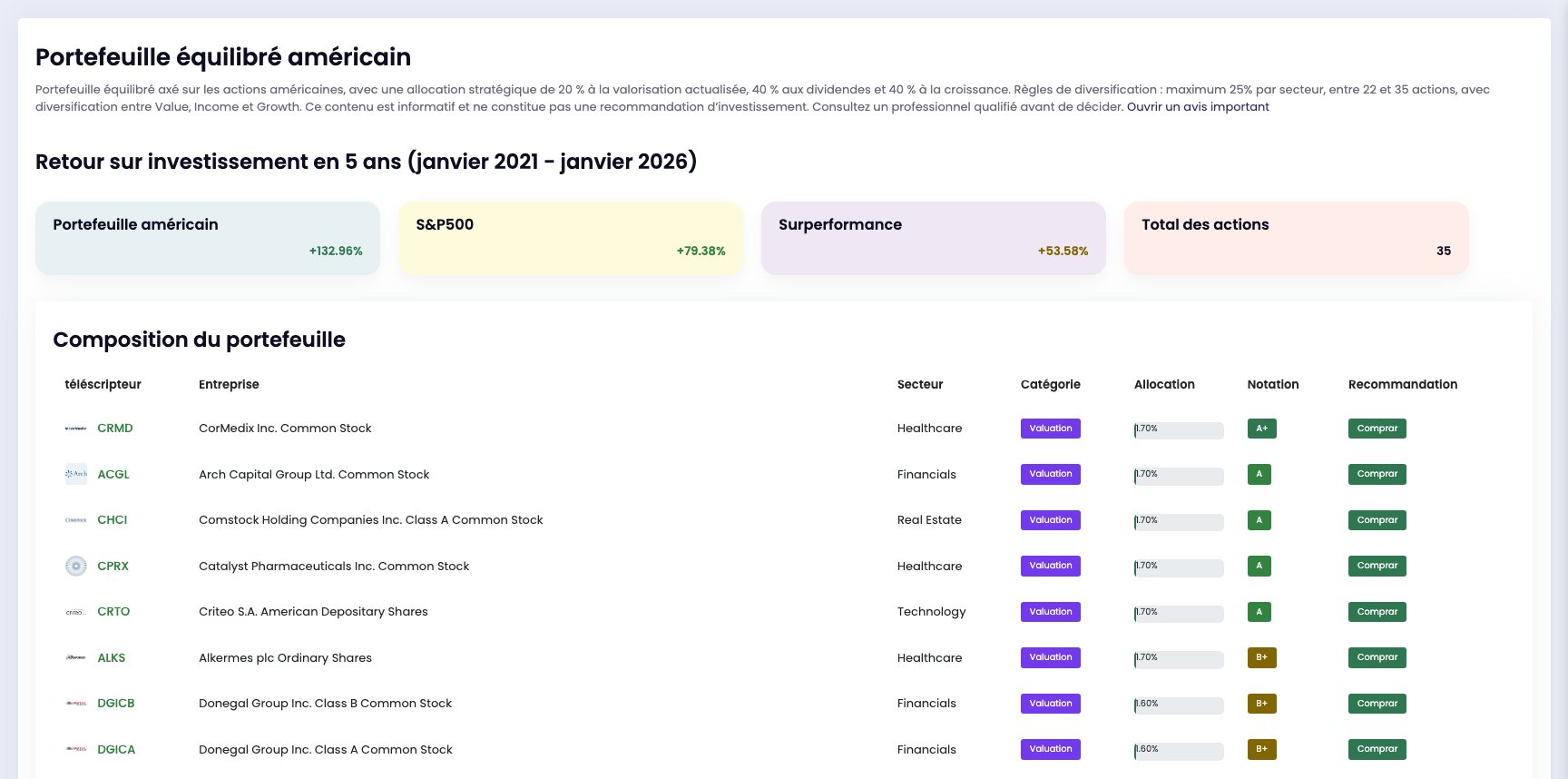This screenshot has height=779, width=1568.
Task: Open the DGICB ticker link
Action: (116, 704)
